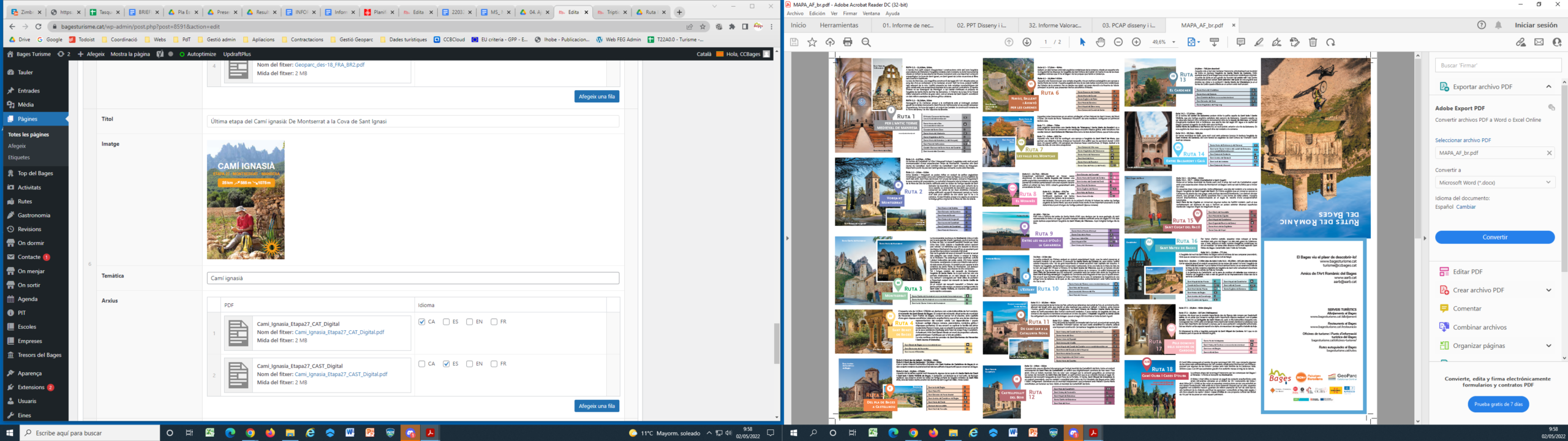Check EN for Cami_Ignasia_Etapa27_CAST_Digital file
This screenshot has width=1568, height=441.
469,364
